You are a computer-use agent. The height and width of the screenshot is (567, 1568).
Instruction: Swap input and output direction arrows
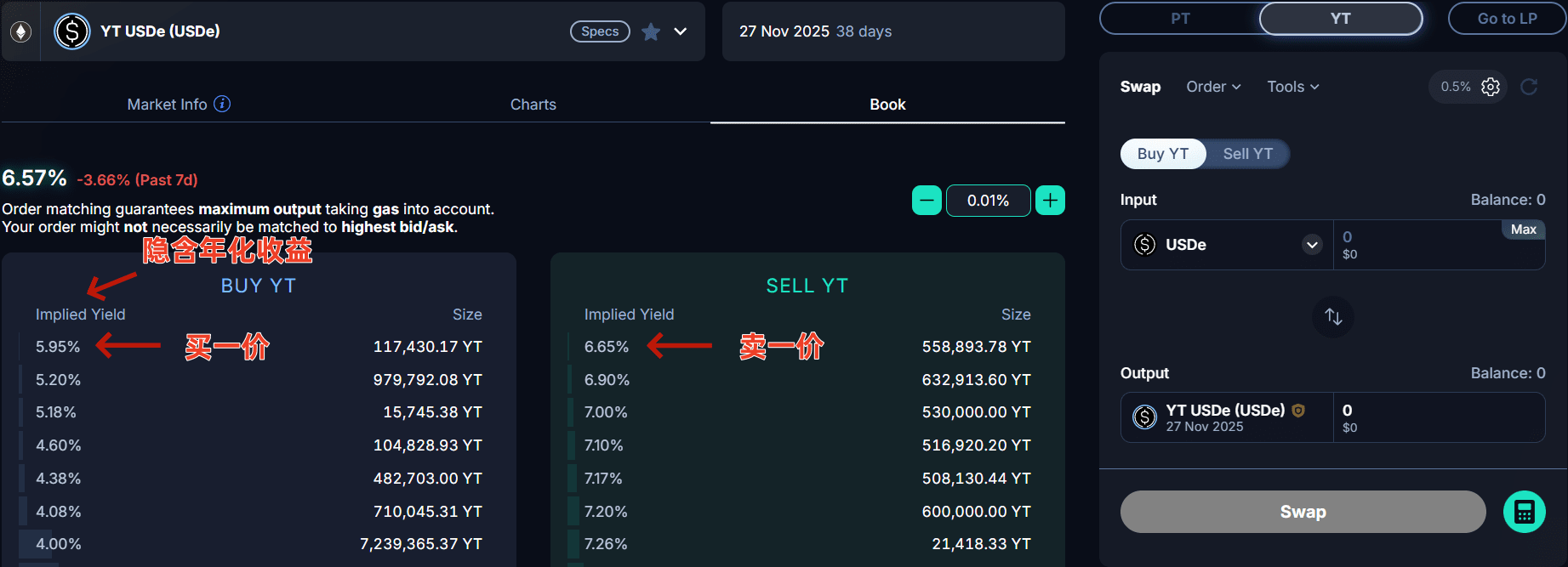(x=1333, y=317)
